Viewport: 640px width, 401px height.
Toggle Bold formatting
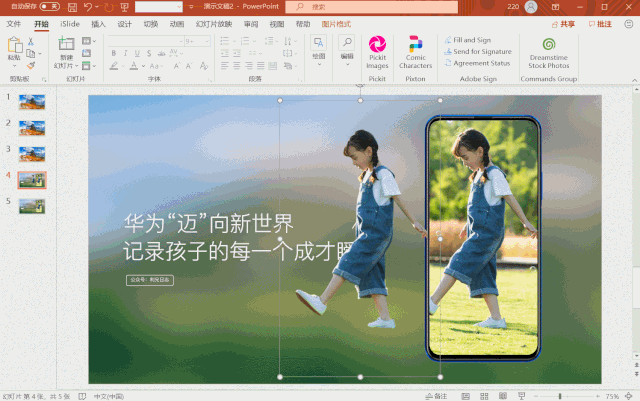tap(114, 53)
